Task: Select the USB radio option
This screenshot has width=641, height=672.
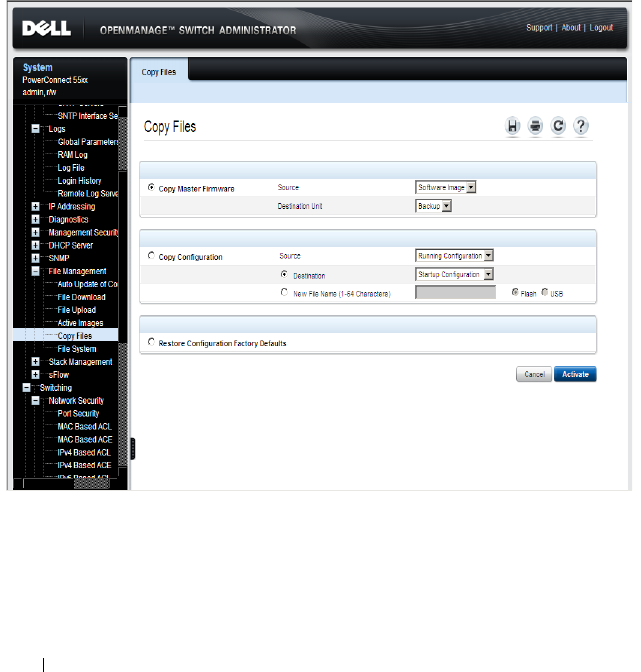Action: click(x=545, y=292)
